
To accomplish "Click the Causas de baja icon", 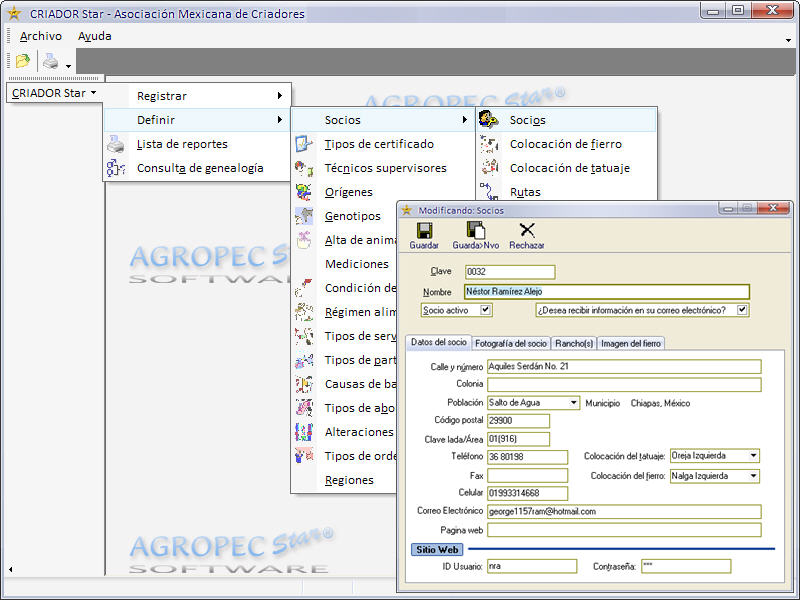I will [x=304, y=384].
